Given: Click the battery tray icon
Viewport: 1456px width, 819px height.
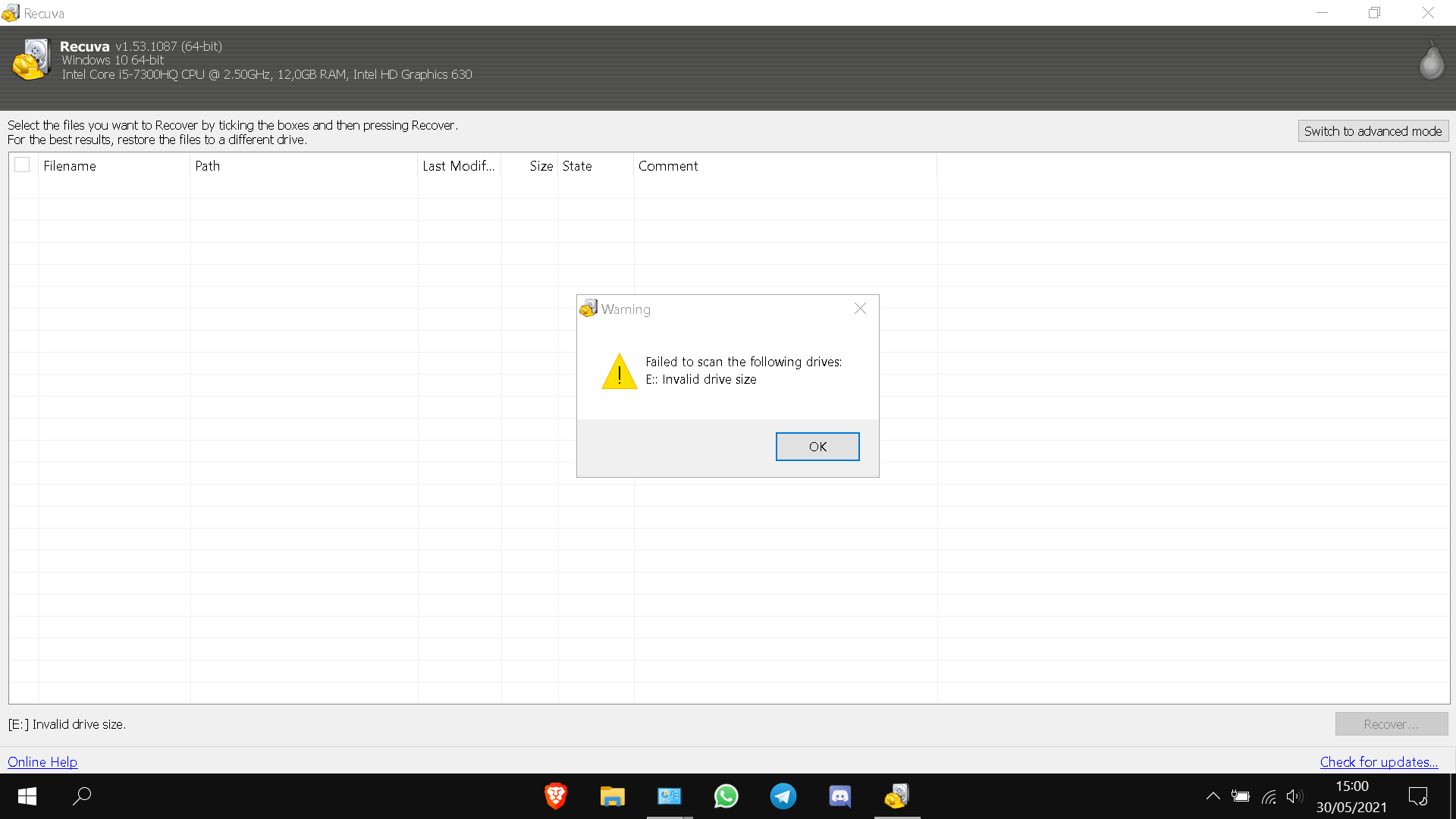Looking at the screenshot, I should [1241, 796].
